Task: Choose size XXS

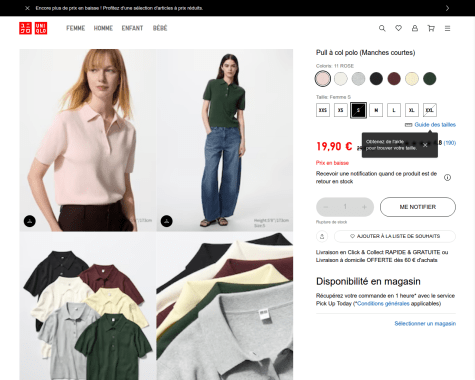Action: coord(323,110)
